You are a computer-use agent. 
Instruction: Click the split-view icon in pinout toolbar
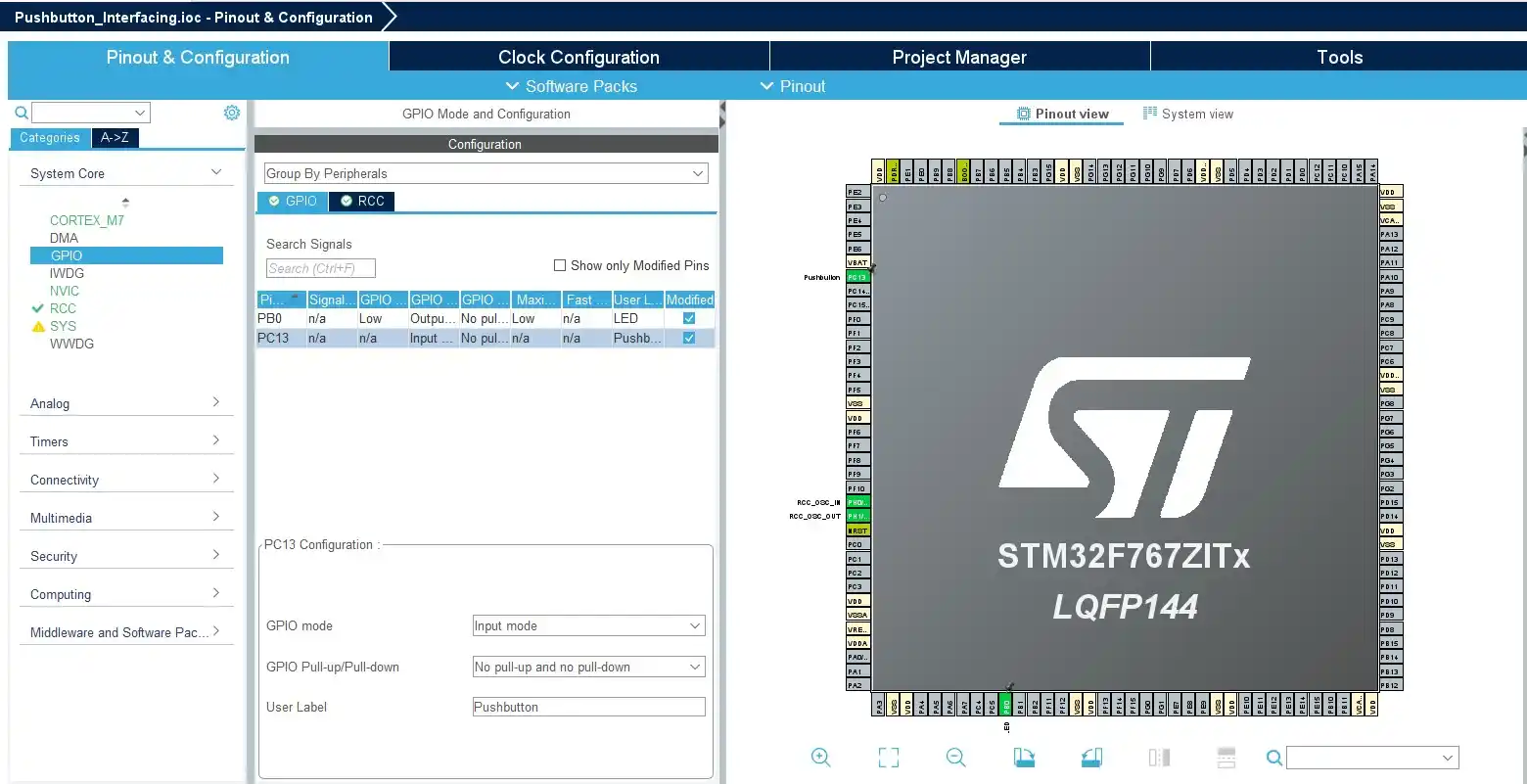click(1226, 757)
